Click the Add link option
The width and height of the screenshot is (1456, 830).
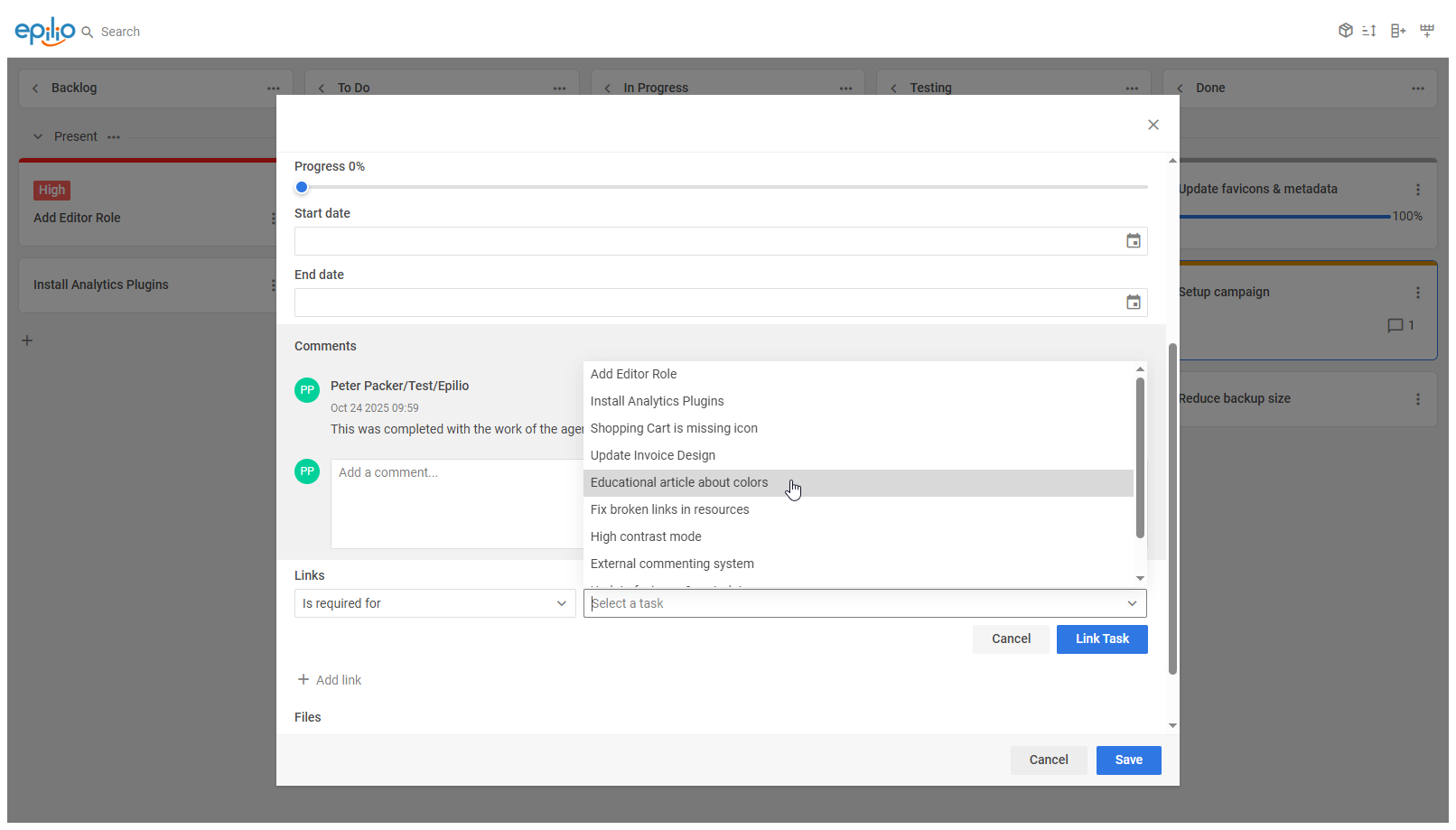[330, 679]
